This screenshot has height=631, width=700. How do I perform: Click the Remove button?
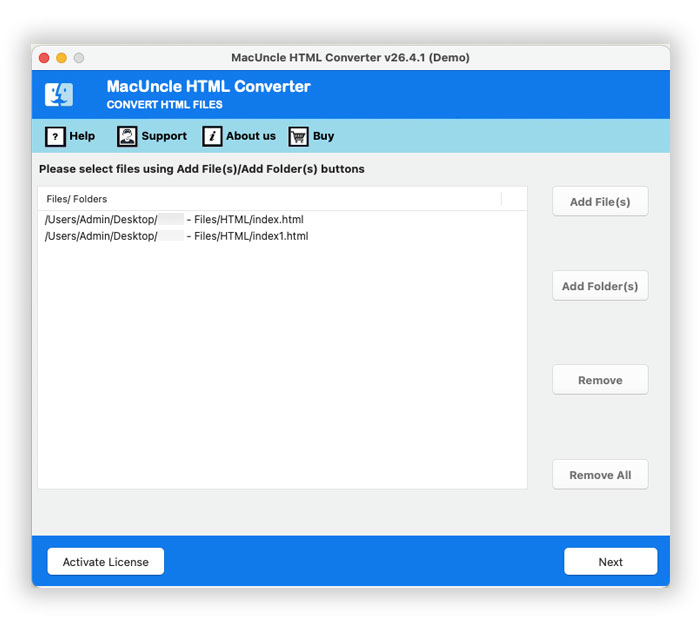(x=600, y=380)
